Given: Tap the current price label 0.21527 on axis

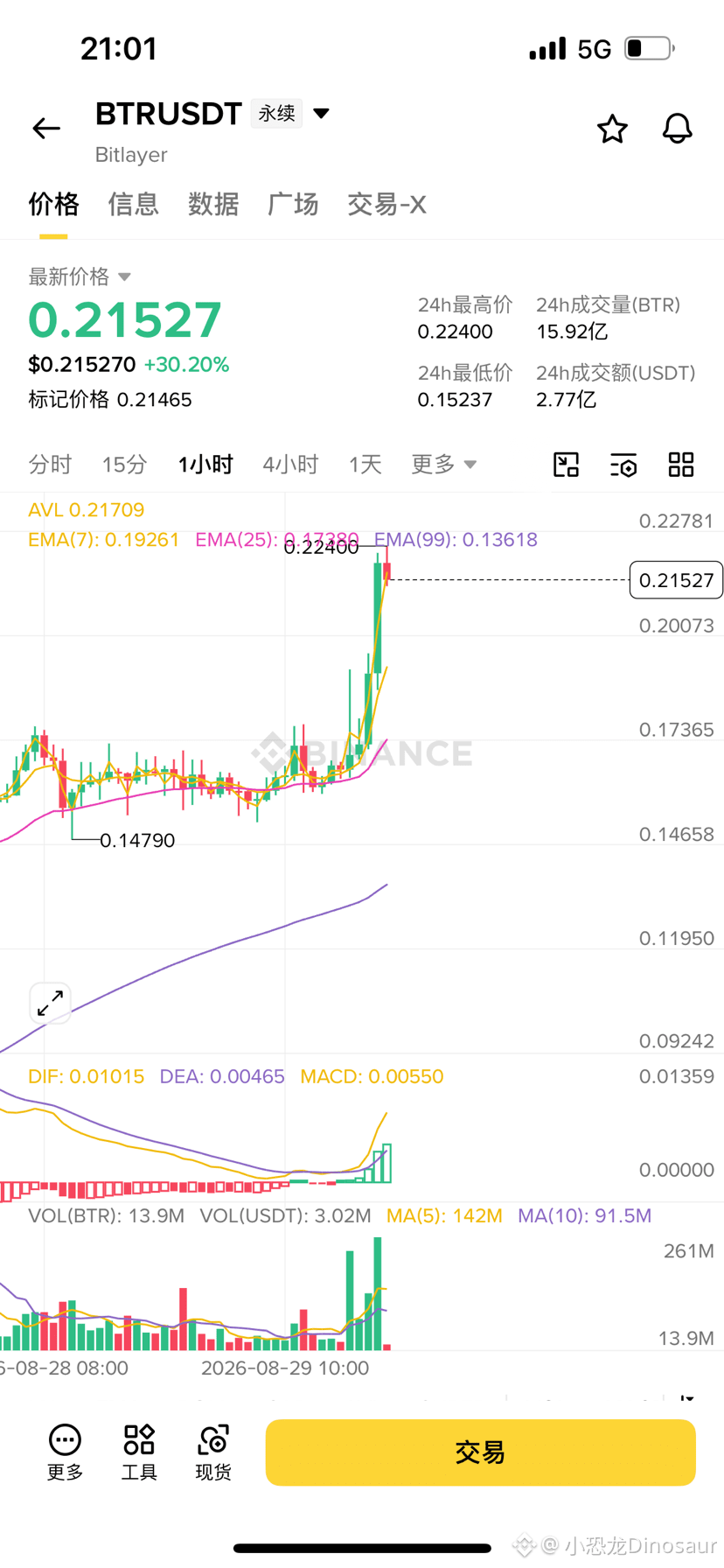Looking at the screenshot, I should (x=676, y=580).
